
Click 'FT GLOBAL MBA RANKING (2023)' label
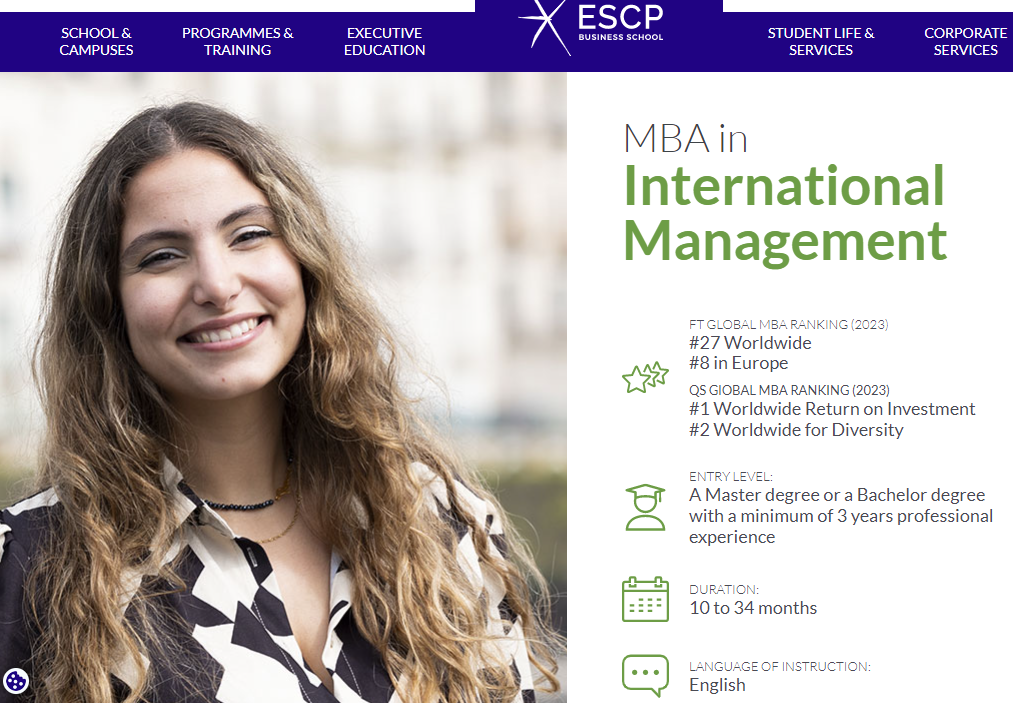click(x=788, y=324)
